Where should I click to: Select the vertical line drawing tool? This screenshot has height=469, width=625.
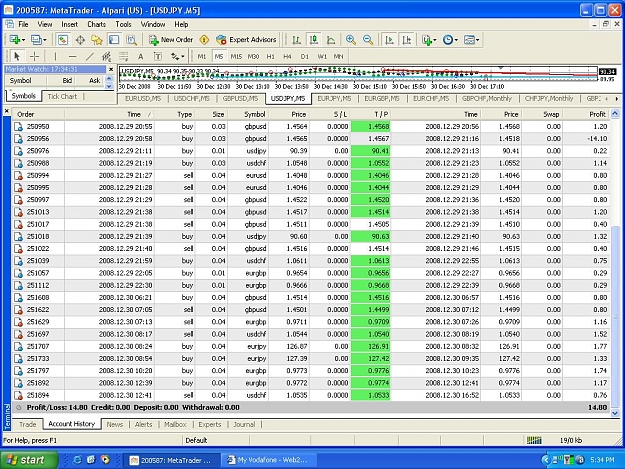coord(55,56)
